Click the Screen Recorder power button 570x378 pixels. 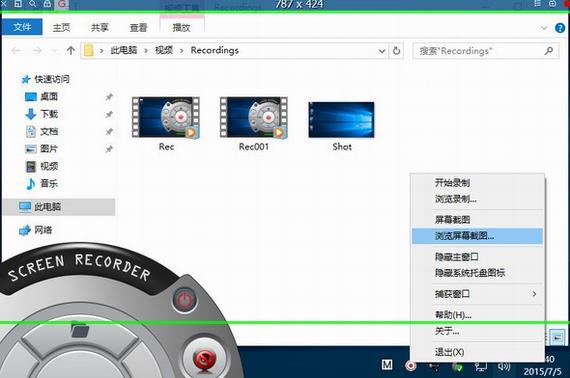coord(185,300)
